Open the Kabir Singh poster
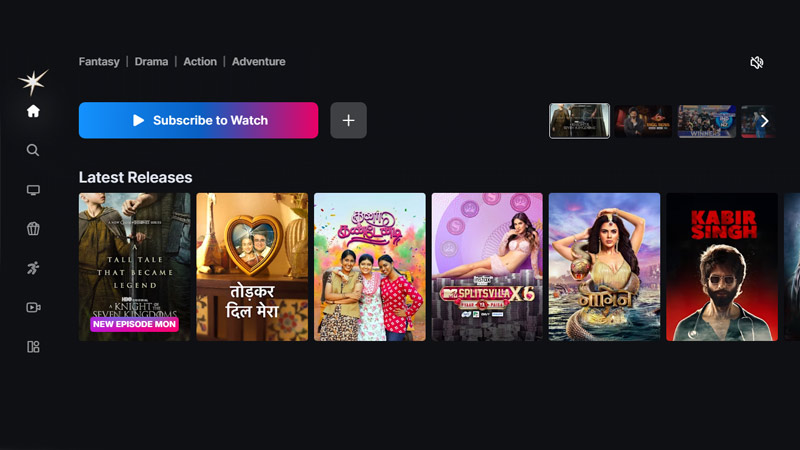 [722, 267]
